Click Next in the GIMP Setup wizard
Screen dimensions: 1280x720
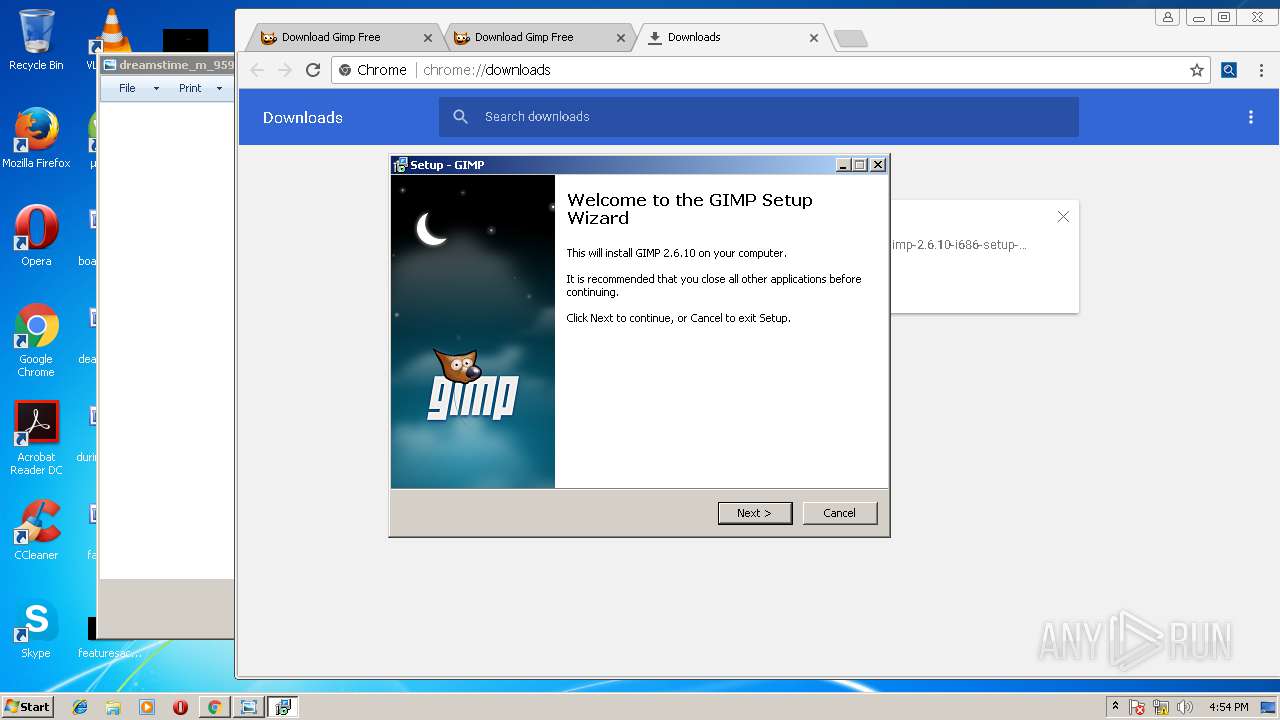[755, 513]
